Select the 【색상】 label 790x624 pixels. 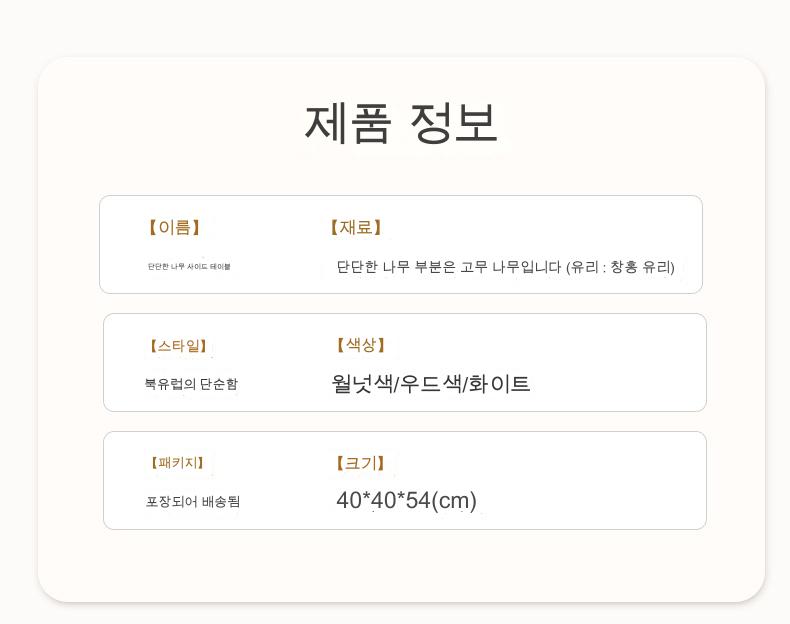pyautogui.click(x=360, y=346)
